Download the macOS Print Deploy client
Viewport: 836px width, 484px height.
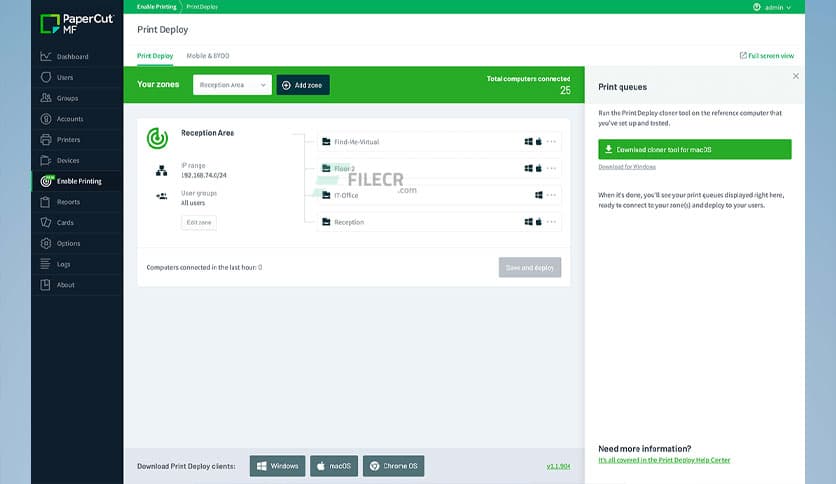(334, 466)
